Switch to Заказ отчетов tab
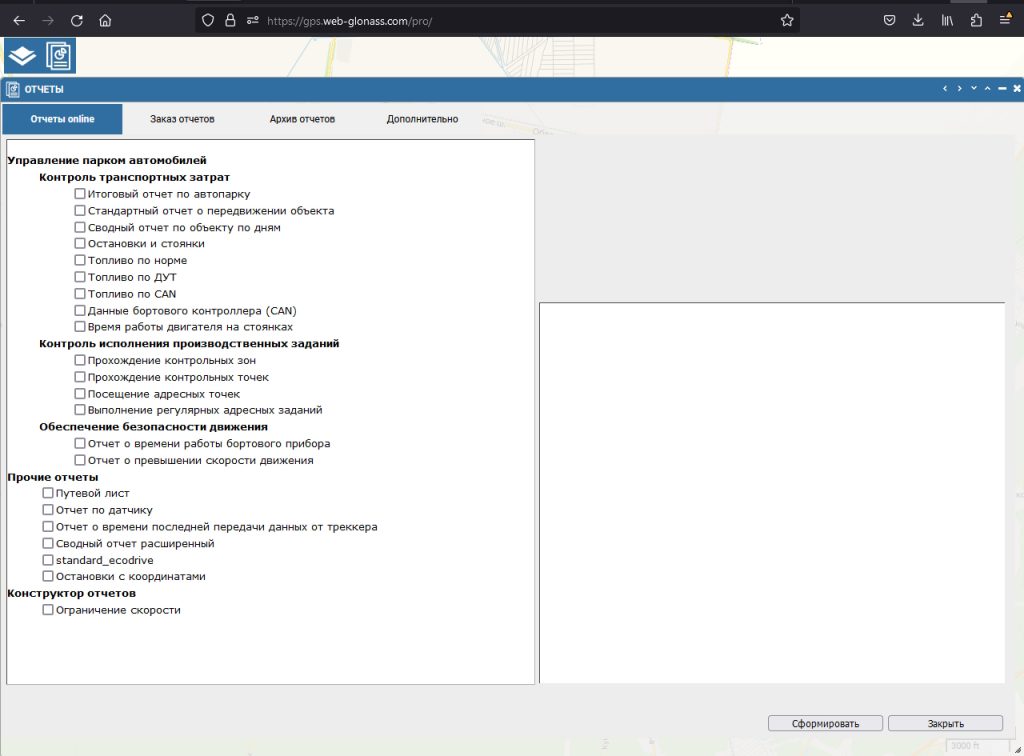 [182, 119]
